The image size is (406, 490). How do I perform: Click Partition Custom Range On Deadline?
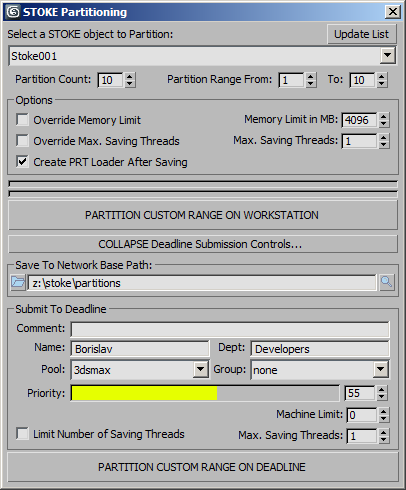coord(203,467)
